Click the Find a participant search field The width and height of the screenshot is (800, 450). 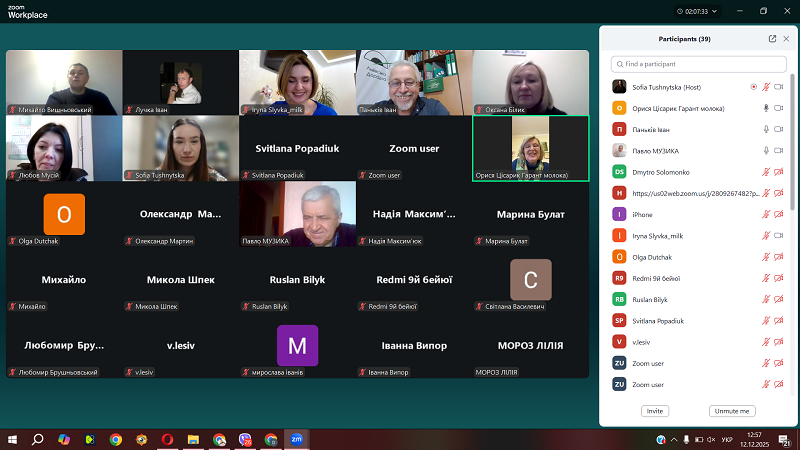pyautogui.click(x=700, y=64)
